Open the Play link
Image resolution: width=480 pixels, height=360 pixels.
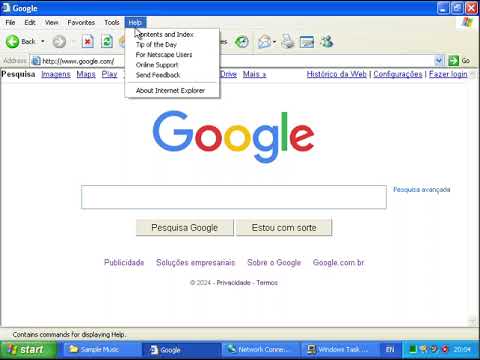coord(109,74)
